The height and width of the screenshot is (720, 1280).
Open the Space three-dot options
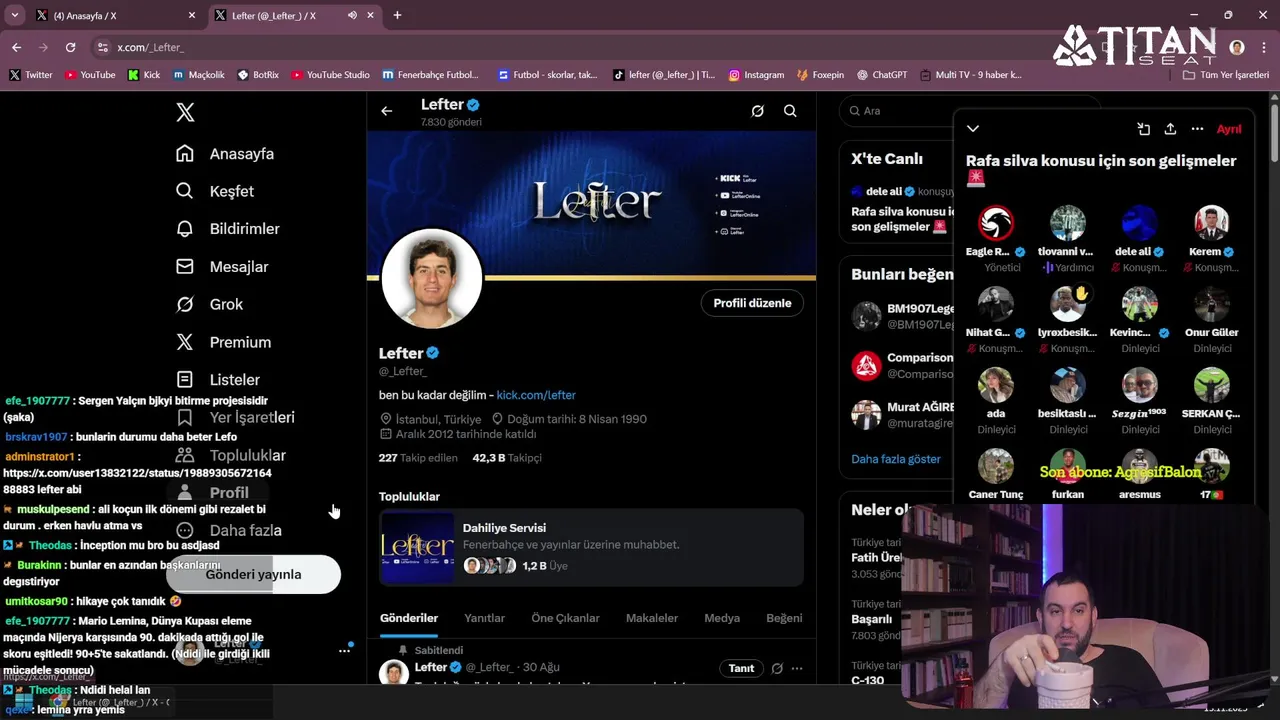coord(1197,129)
